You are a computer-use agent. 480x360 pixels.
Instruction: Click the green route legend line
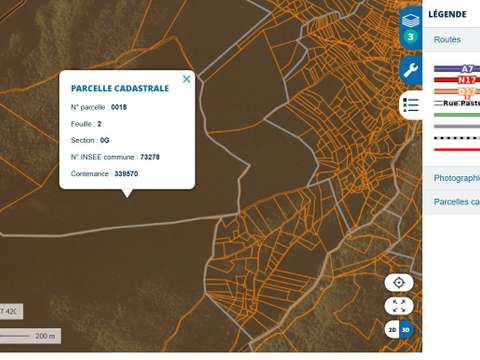click(x=457, y=115)
